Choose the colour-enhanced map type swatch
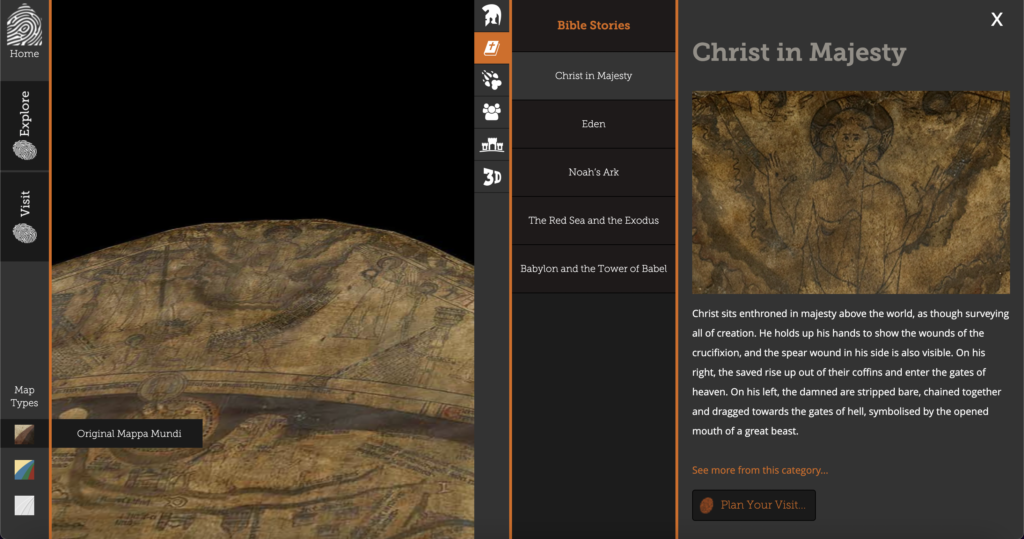 pyautogui.click(x=24, y=470)
